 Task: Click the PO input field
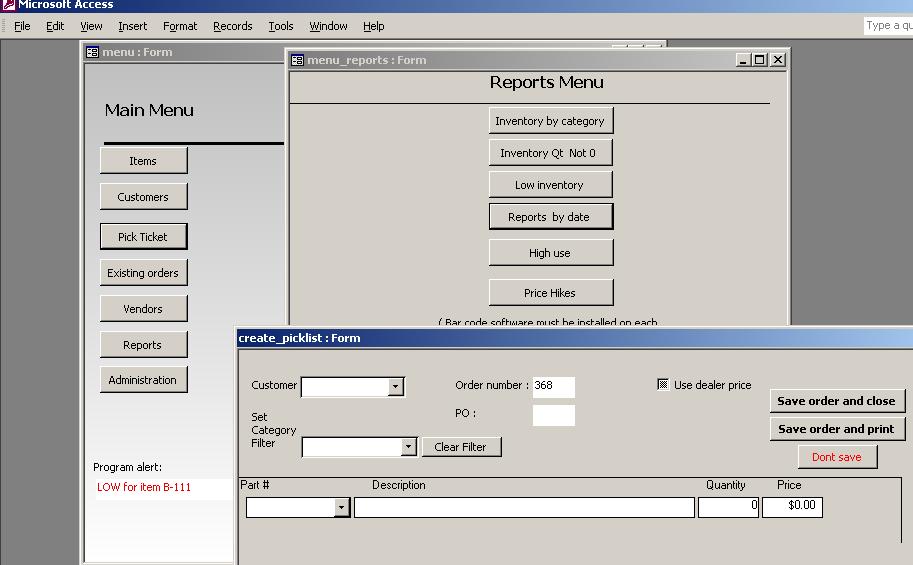click(553, 415)
